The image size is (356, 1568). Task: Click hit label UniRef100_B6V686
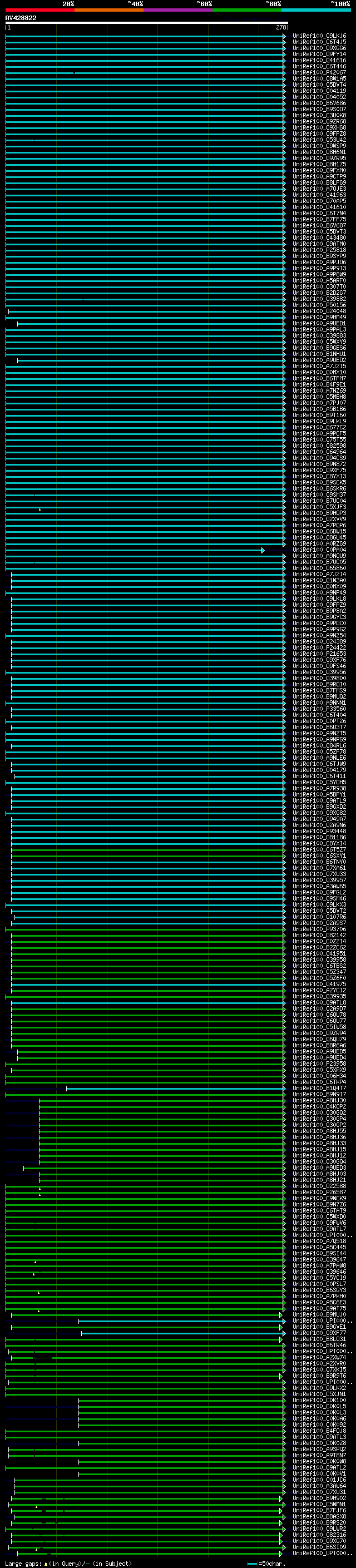[319, 103]
